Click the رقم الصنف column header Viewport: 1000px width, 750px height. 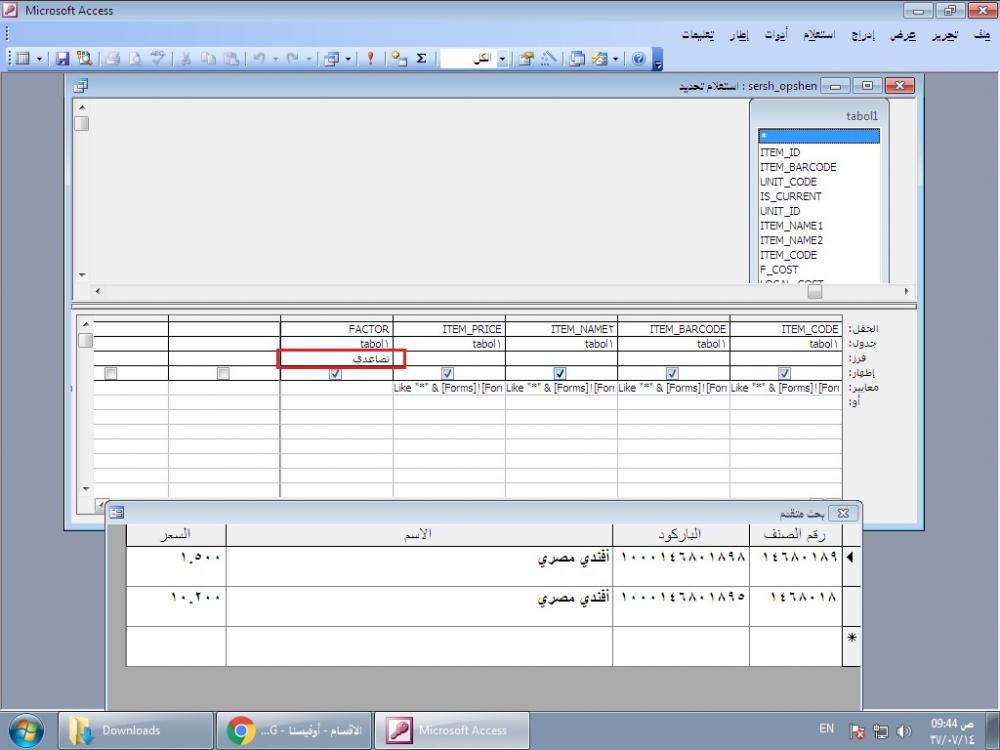click(x=795, y=535)
